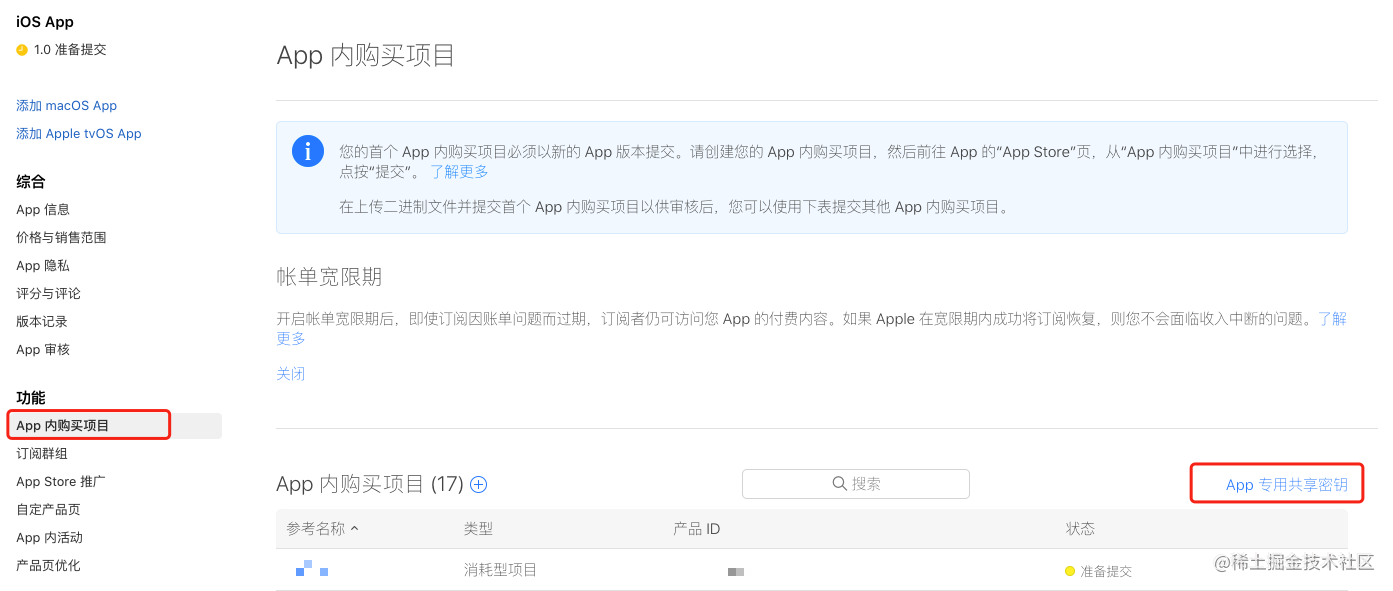
Task: Select "订阅群组" under 功能
Action: [x=41, y=453]
